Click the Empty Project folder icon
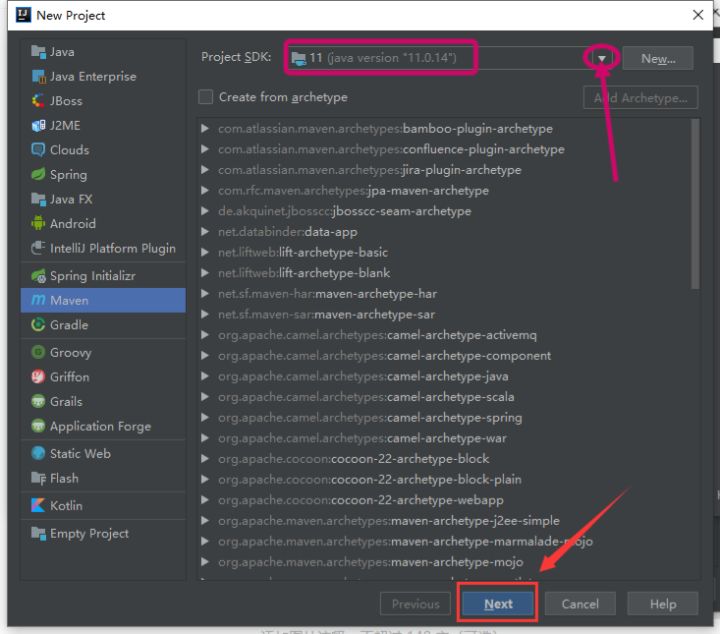The height and width of the screenshot is (634, 720). point(39,533)
